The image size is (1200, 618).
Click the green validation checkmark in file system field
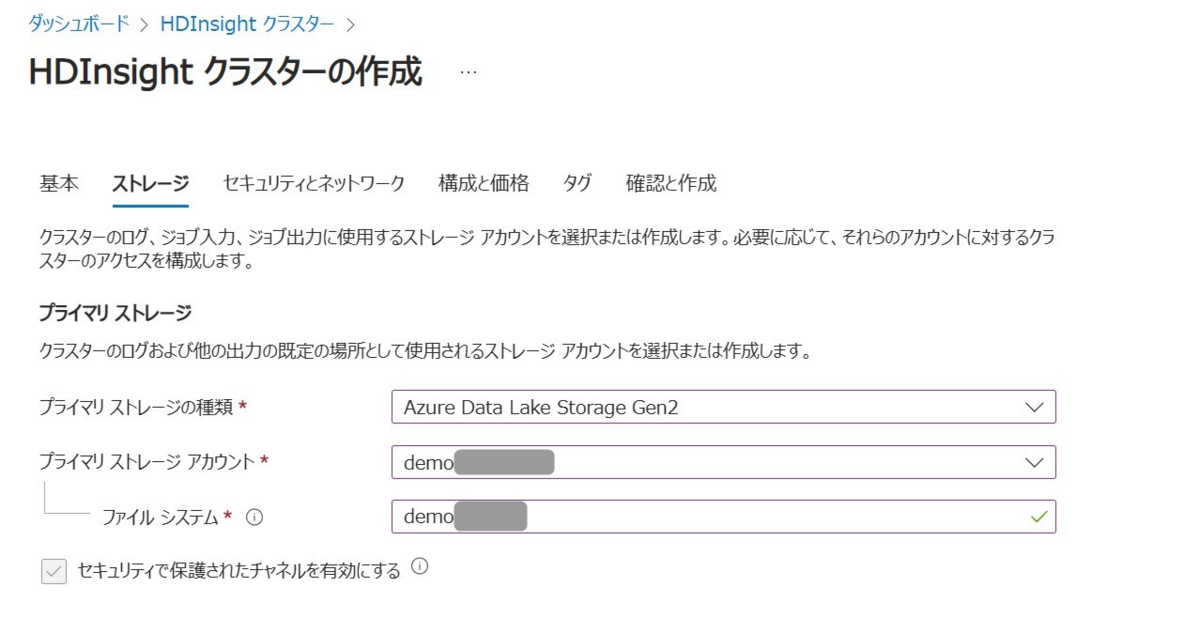pyautogui.click(x=1039, y=517)
